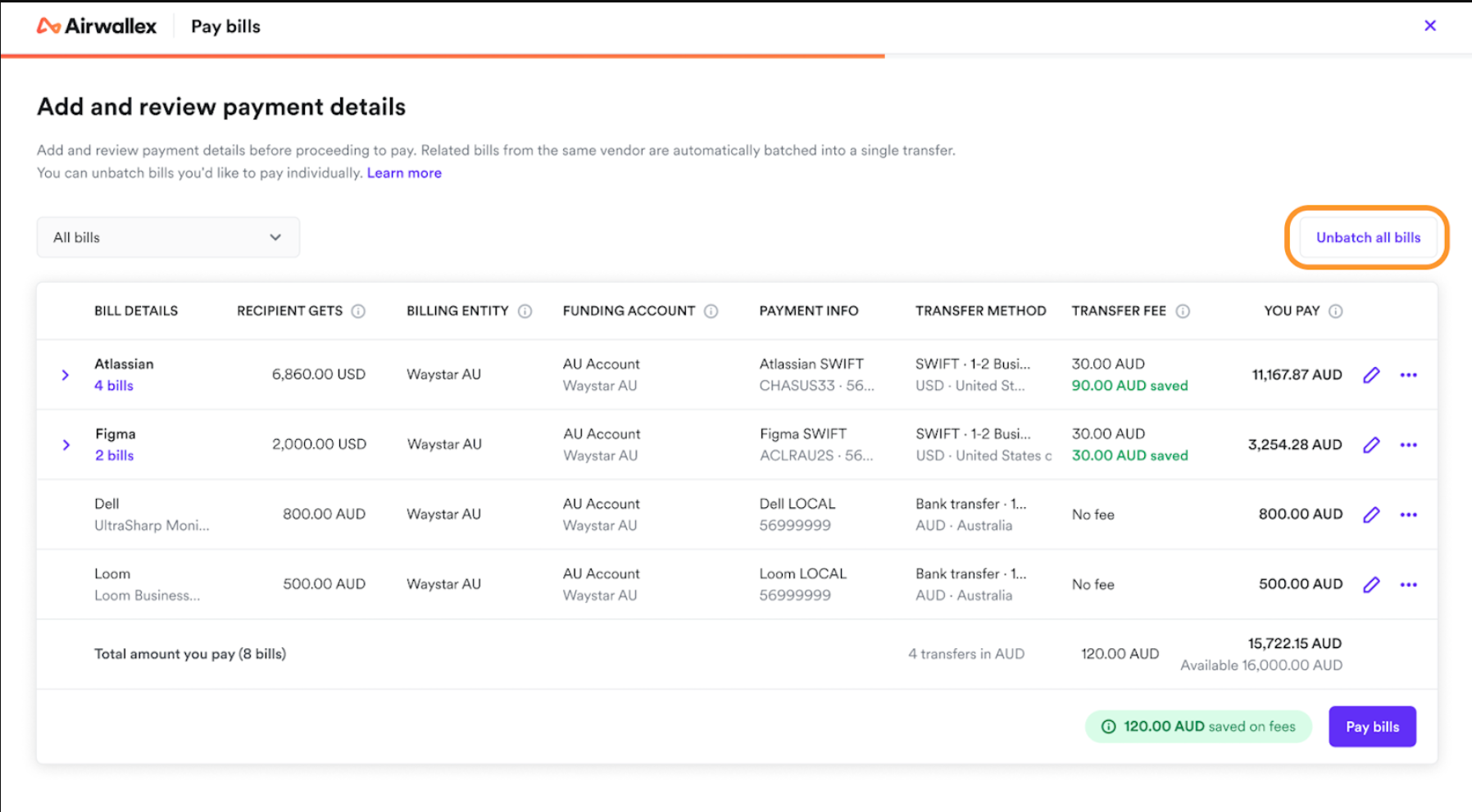1472x812 pixels.
Task: Edit the Figma payment details
Action: (1371, 445)
